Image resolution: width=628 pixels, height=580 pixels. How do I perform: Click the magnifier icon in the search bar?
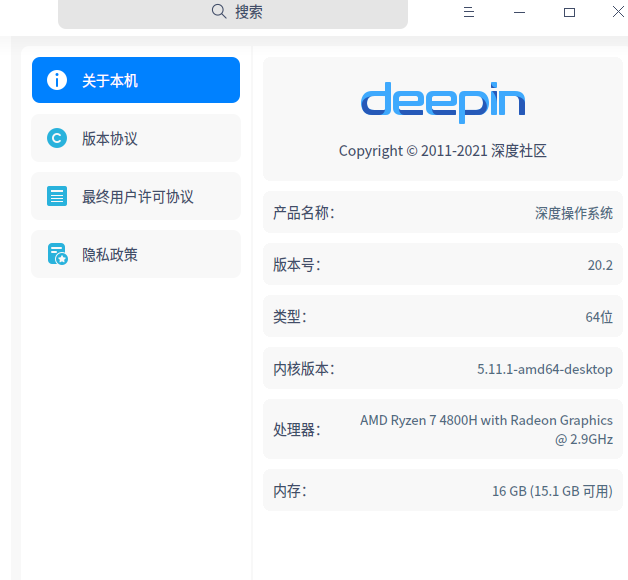pos(219,11)
